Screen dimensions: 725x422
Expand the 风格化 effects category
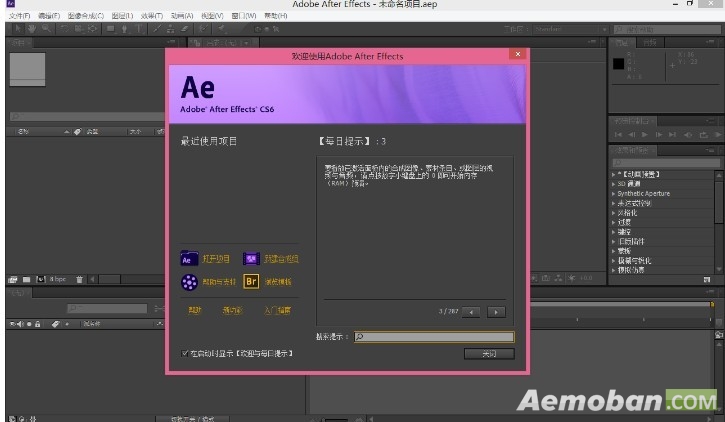(614, 213)
